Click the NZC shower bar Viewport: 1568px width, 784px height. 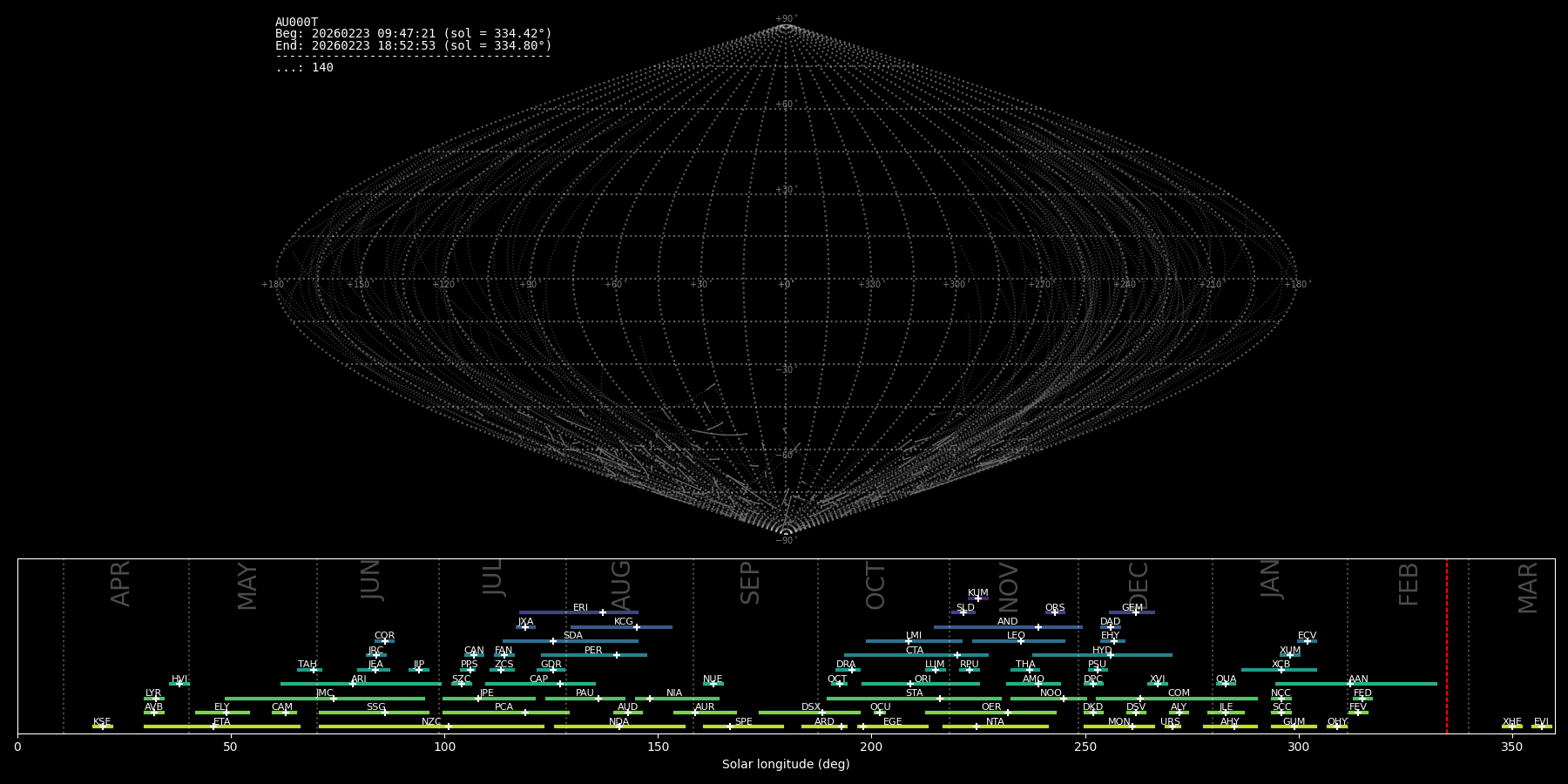pos(431,727)
